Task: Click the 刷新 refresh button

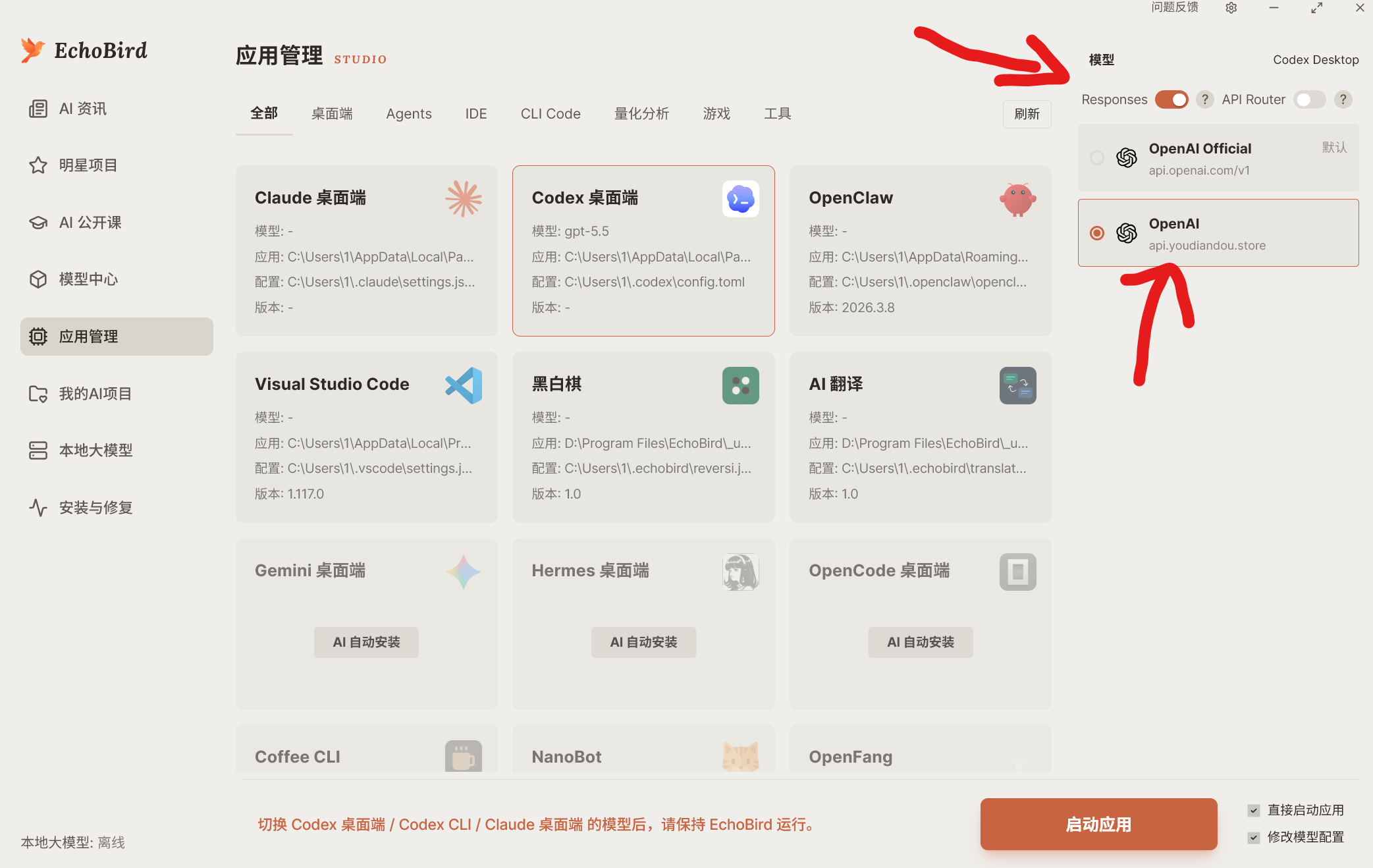Action: (x=1027, y=114)
